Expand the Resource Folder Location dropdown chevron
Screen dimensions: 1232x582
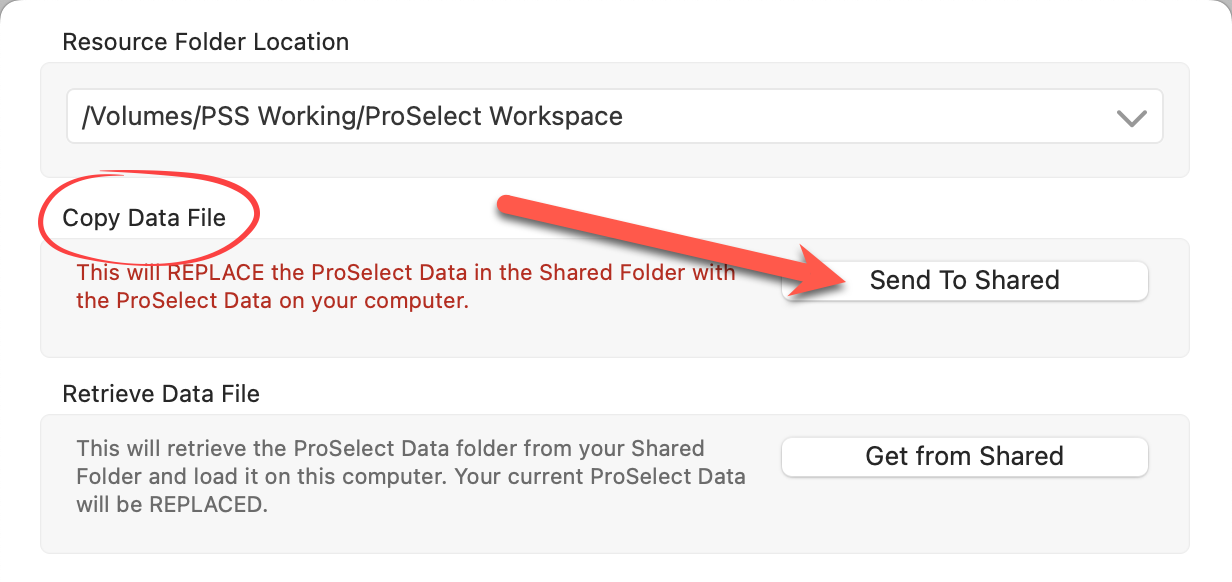(x=1131, y=117)
